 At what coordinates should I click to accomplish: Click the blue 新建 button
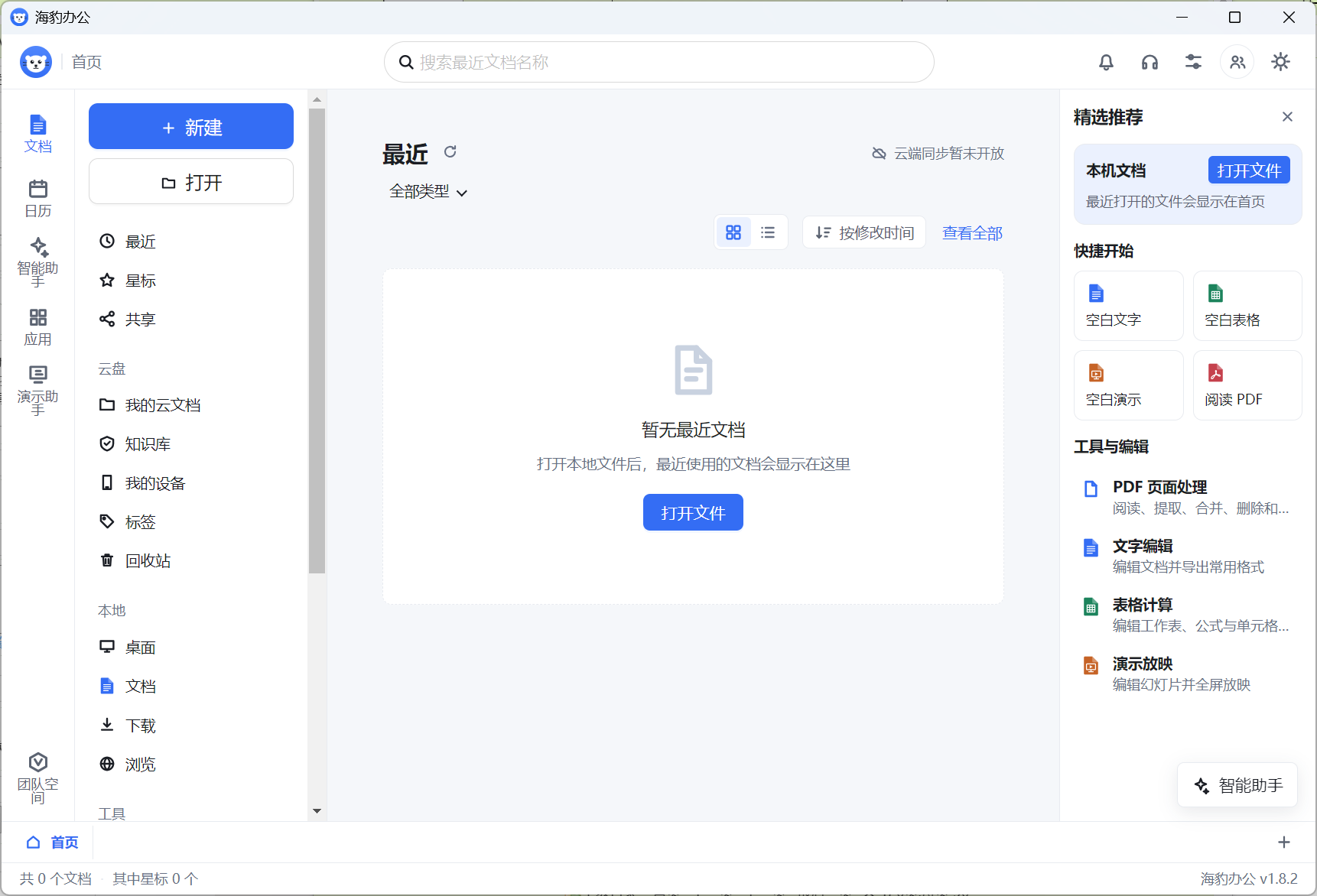(x=191, y=126)
